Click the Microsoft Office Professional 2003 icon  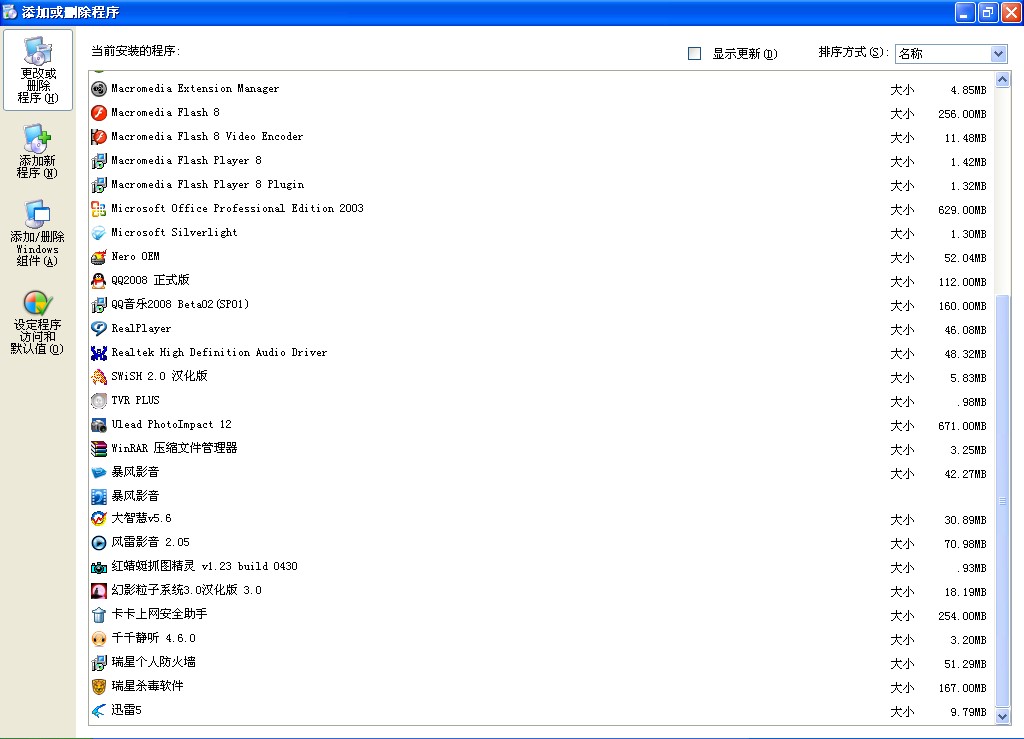click(x=99, y=209)
